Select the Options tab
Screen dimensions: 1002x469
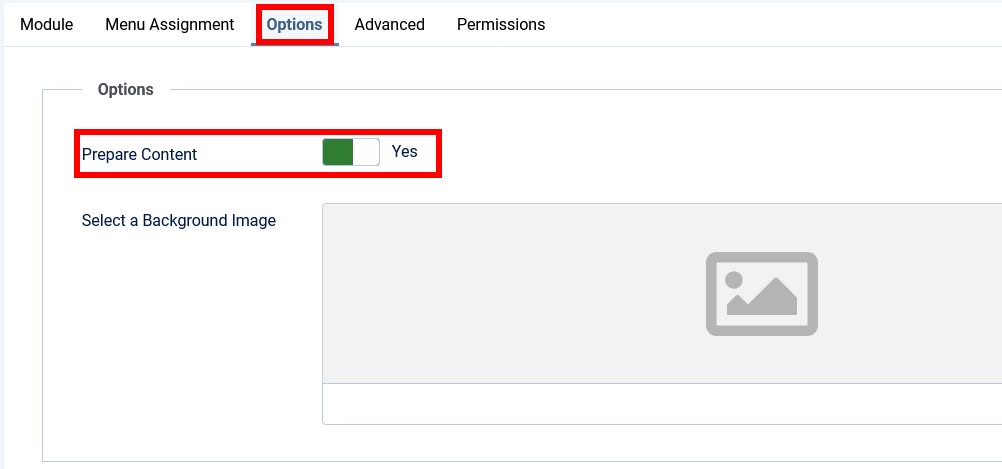[x=295, y=24]
